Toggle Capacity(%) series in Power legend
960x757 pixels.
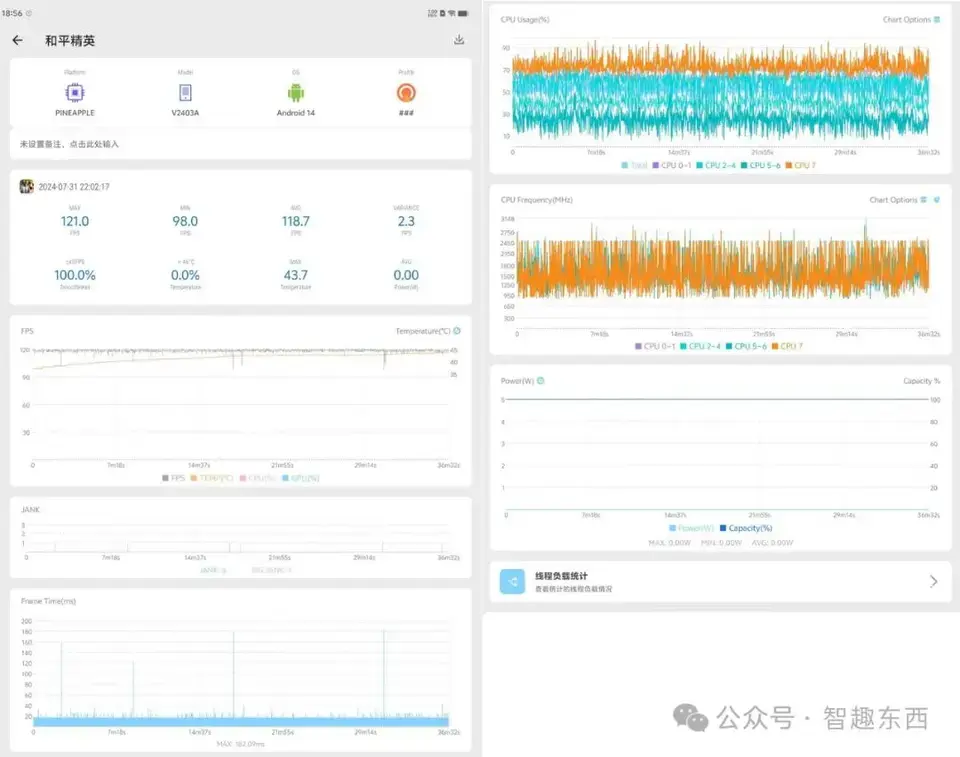pyautogui.click(x=746, y=528)
